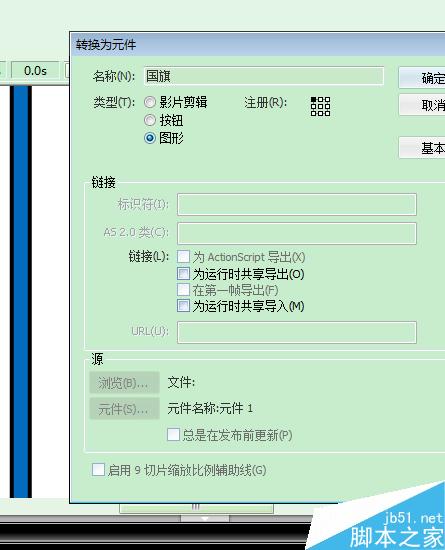Enable 在第一帧导出 checkbox
Viewport: 445px width, 550px height.
tap(183, 290)
